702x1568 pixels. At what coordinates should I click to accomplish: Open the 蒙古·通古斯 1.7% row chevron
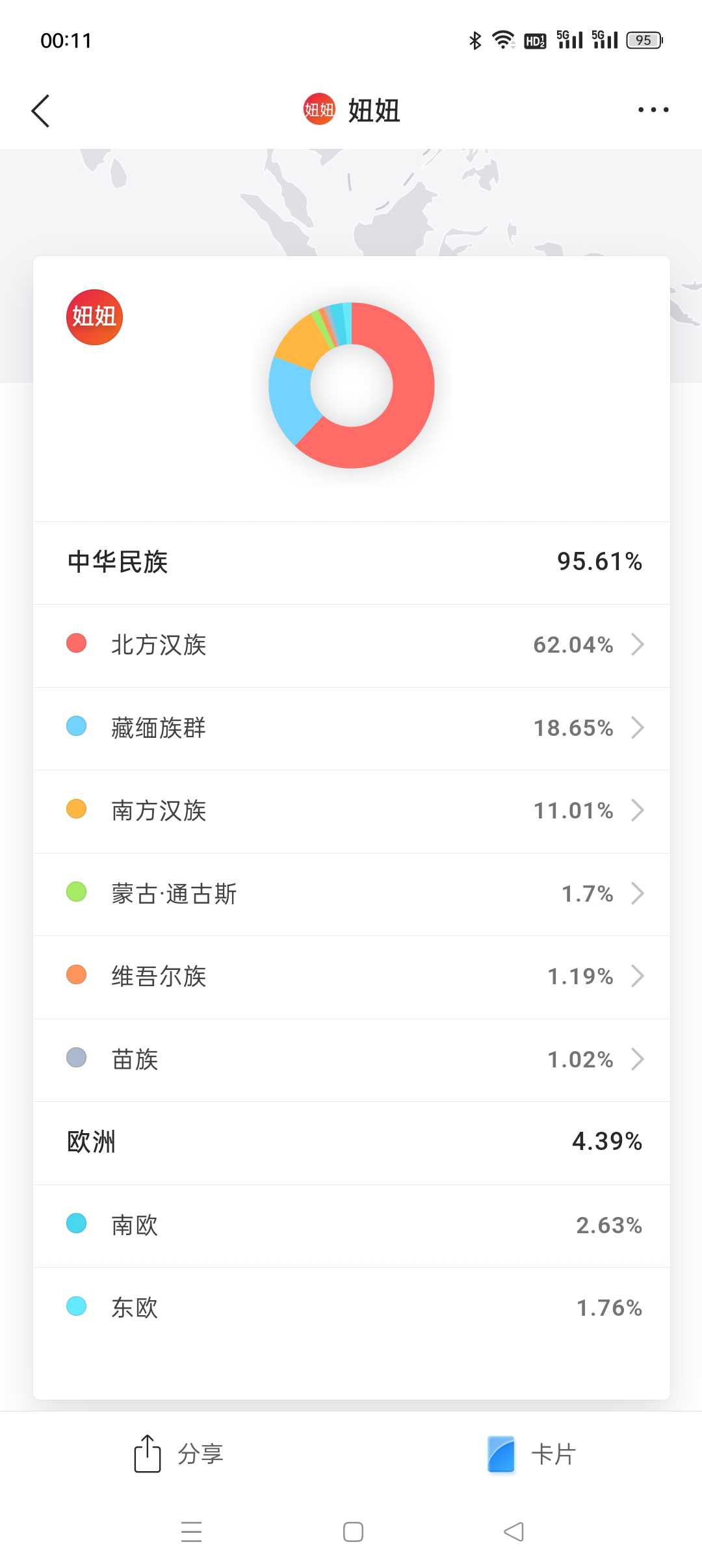[x=638, y=893]
